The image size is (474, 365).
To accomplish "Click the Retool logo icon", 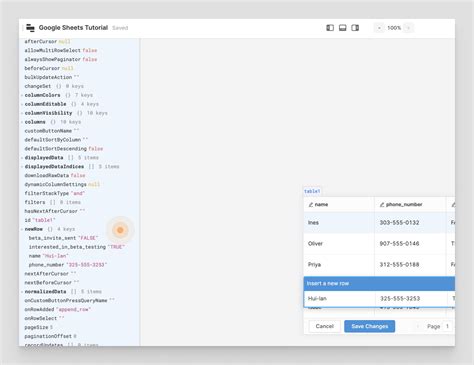I will [30, 28].
